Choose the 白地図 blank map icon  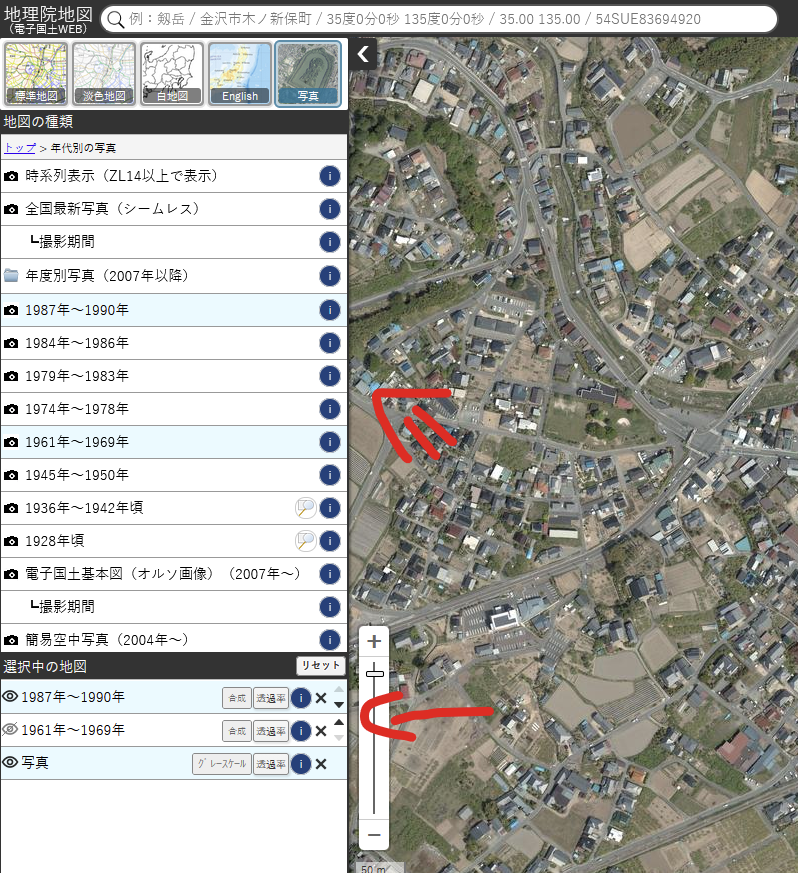coord(172,74)
